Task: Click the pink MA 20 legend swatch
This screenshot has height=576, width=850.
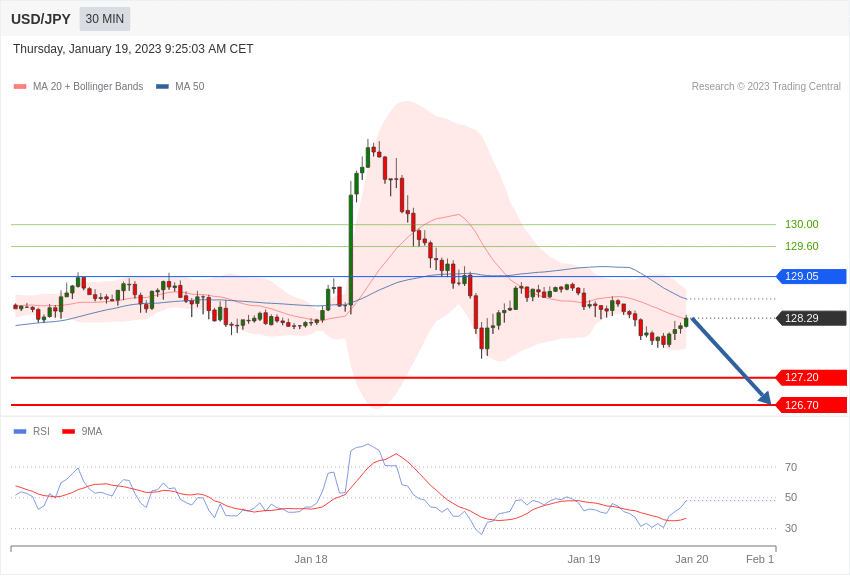Action: (x=20, y=87)
